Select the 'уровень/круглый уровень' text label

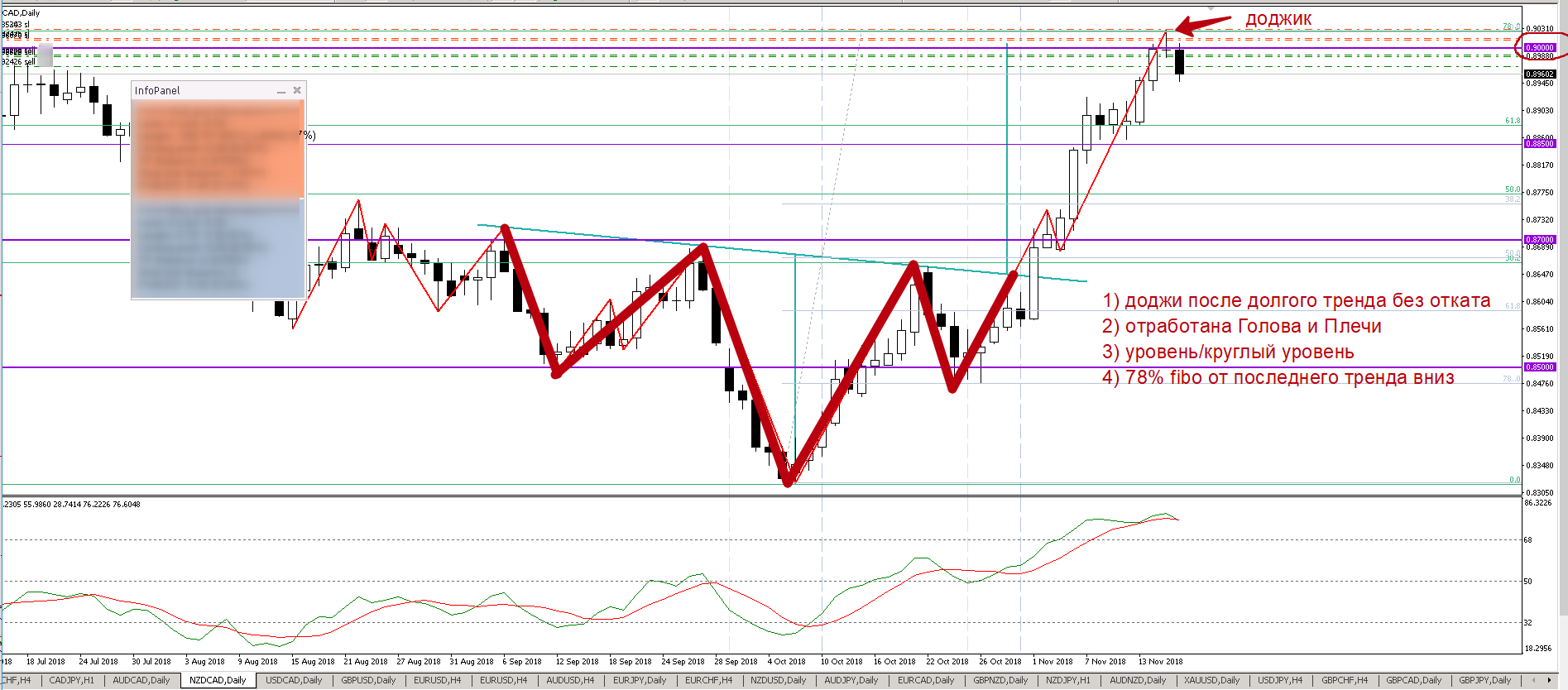click(1228, 352)
